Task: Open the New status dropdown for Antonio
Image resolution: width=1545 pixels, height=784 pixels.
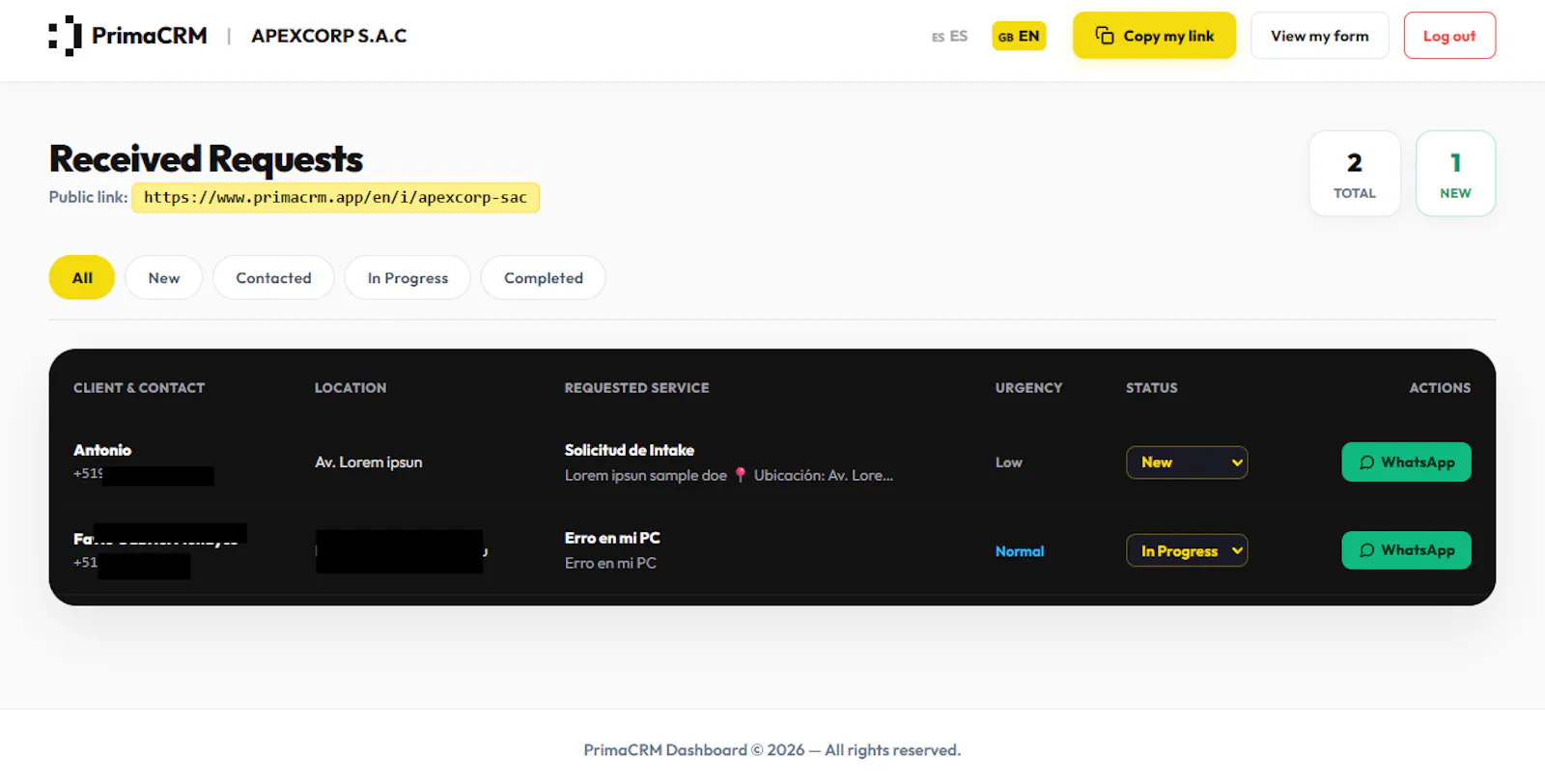Action: [1187, 462]
